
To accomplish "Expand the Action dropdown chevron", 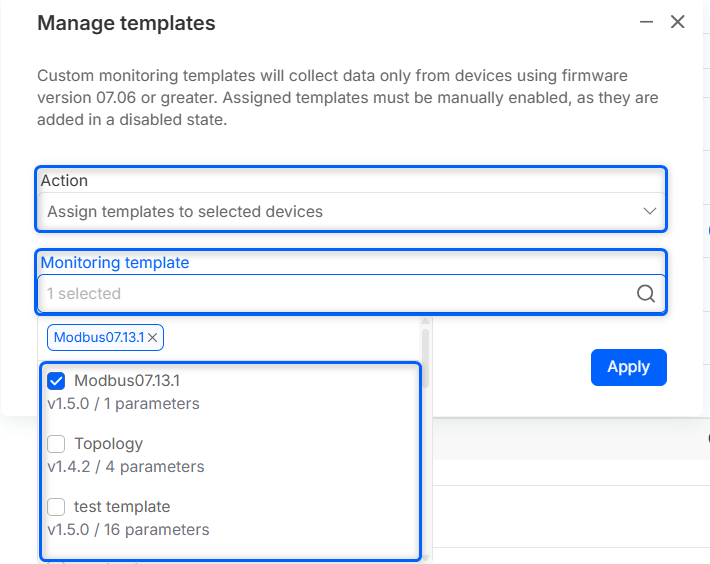I will [649, 212].
